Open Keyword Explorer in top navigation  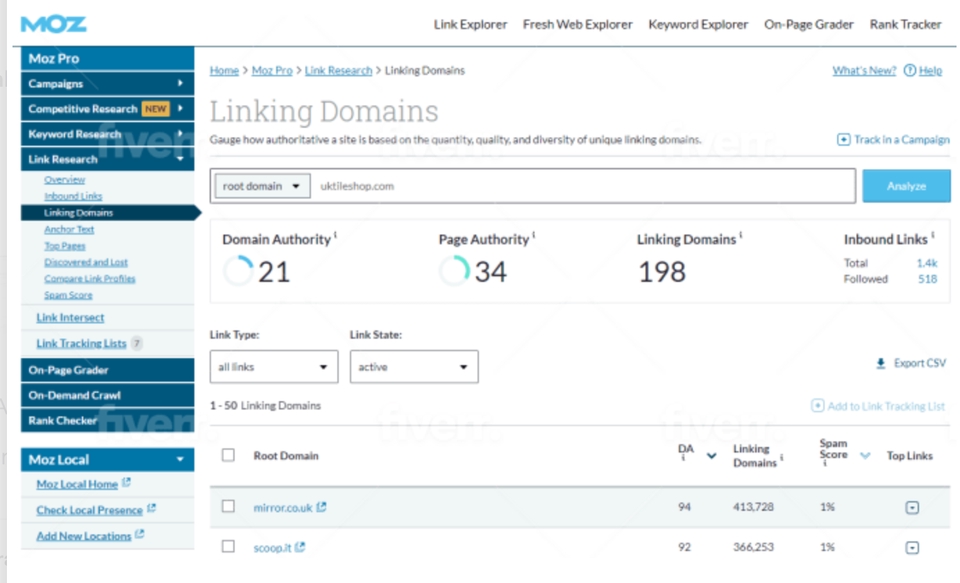698,24
